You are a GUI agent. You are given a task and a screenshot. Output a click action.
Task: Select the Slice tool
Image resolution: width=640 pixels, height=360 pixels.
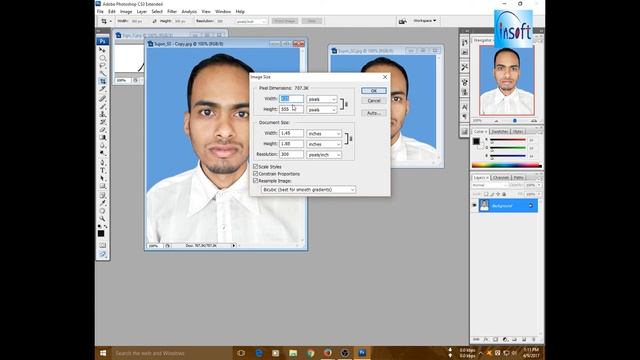(x=102, y=89)
